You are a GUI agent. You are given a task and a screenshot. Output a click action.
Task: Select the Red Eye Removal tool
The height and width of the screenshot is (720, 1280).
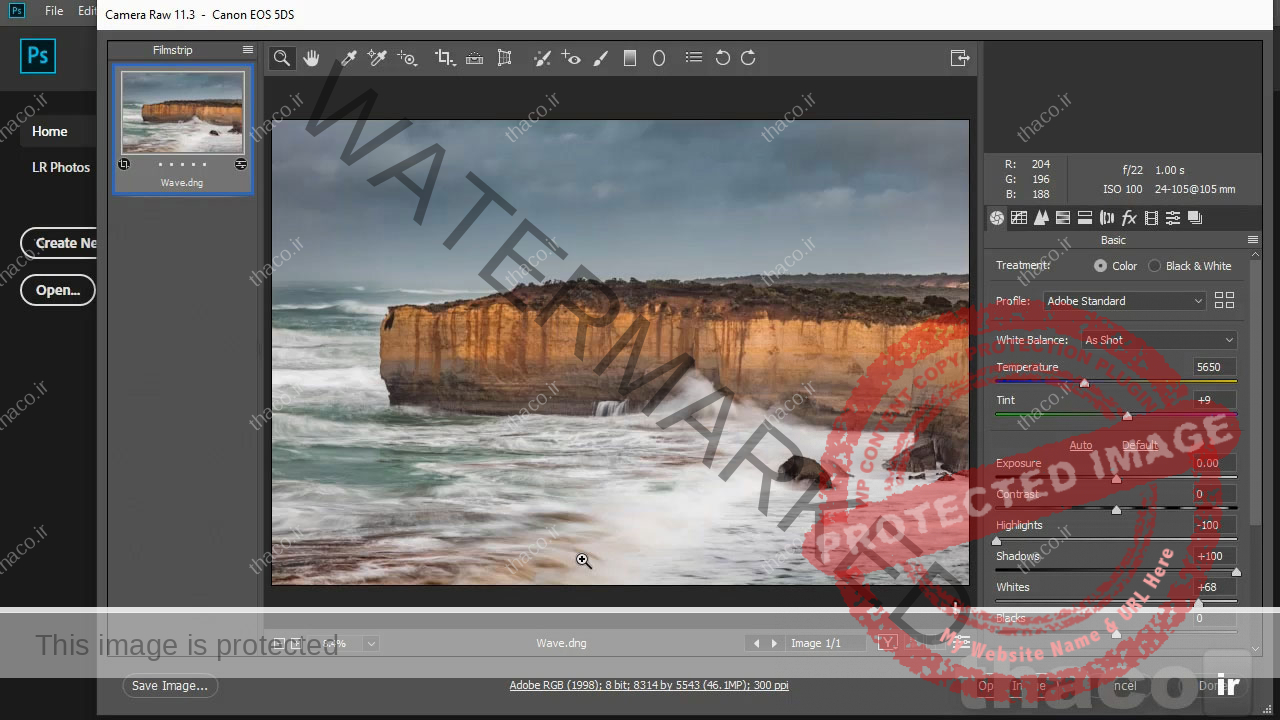571,58
